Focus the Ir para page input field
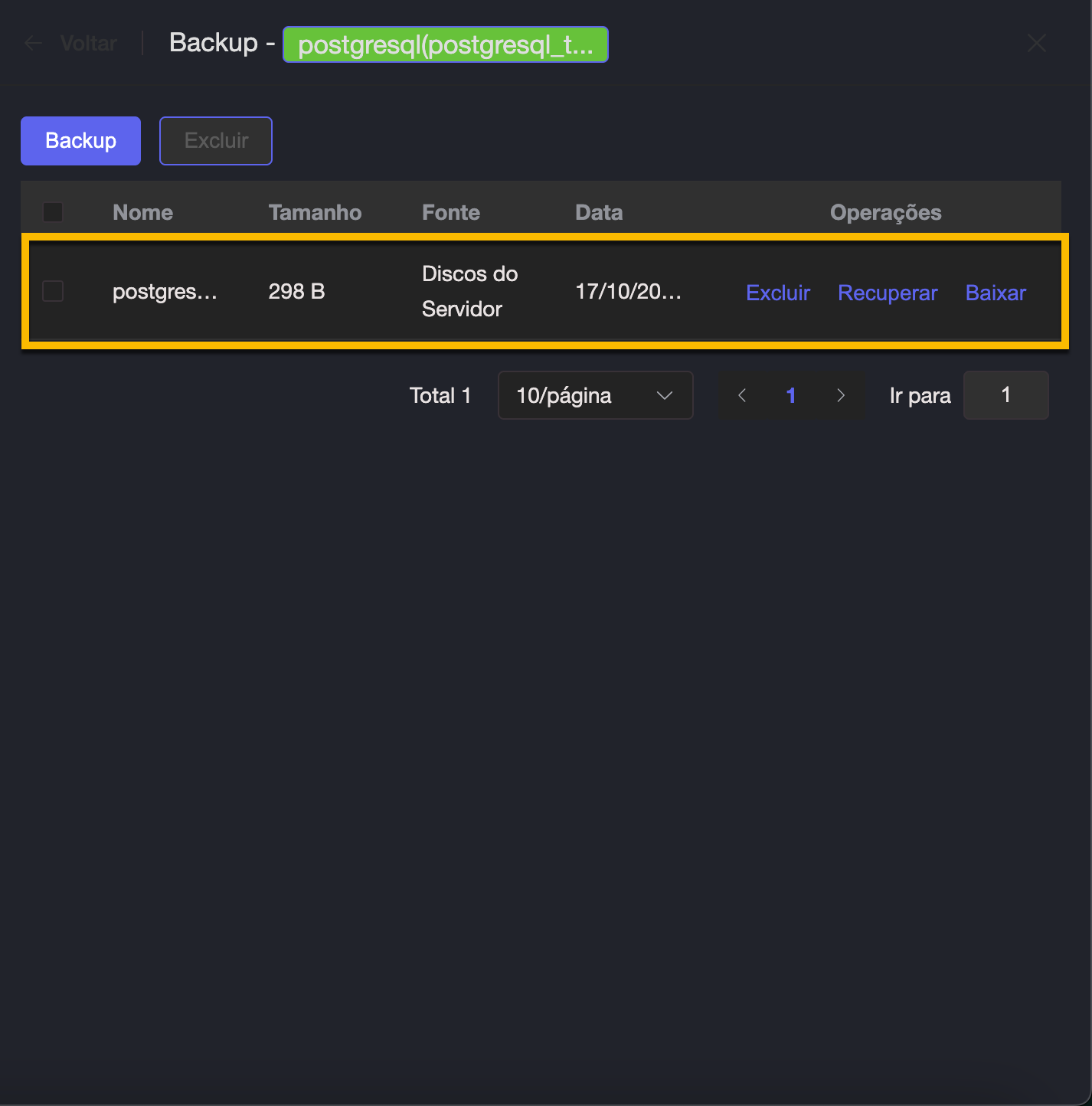This screenshot has width=1092, height=1106. pos(1005,395)
